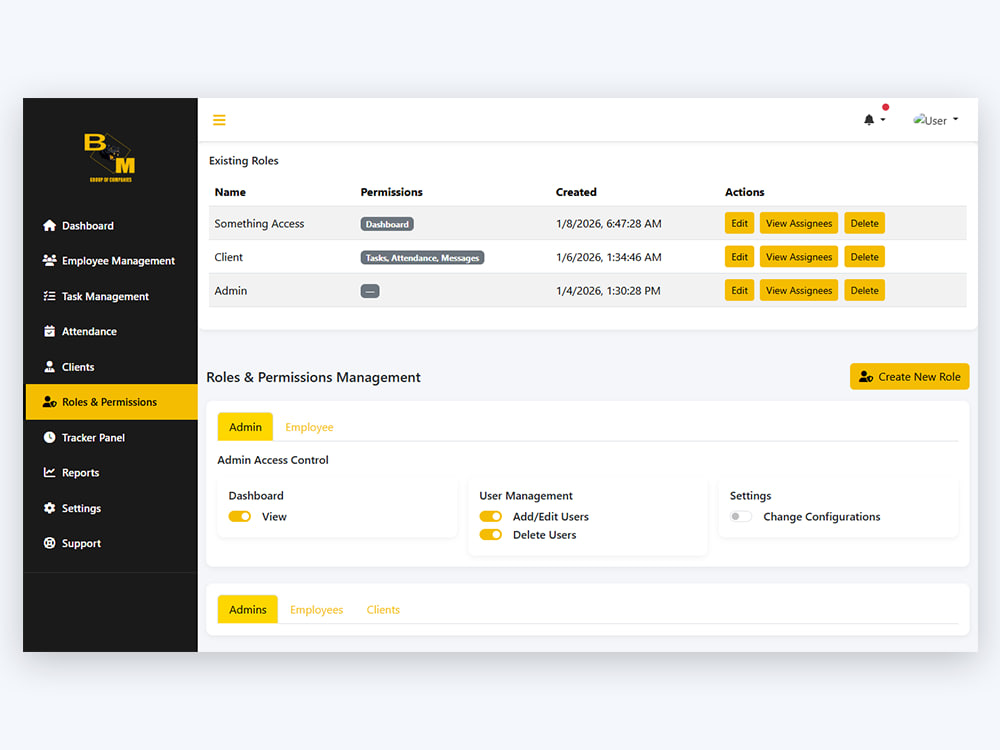Click the Roles & Permissions user-gear icon
Screen dimensions: 1000x750
(x=49, y=402)
